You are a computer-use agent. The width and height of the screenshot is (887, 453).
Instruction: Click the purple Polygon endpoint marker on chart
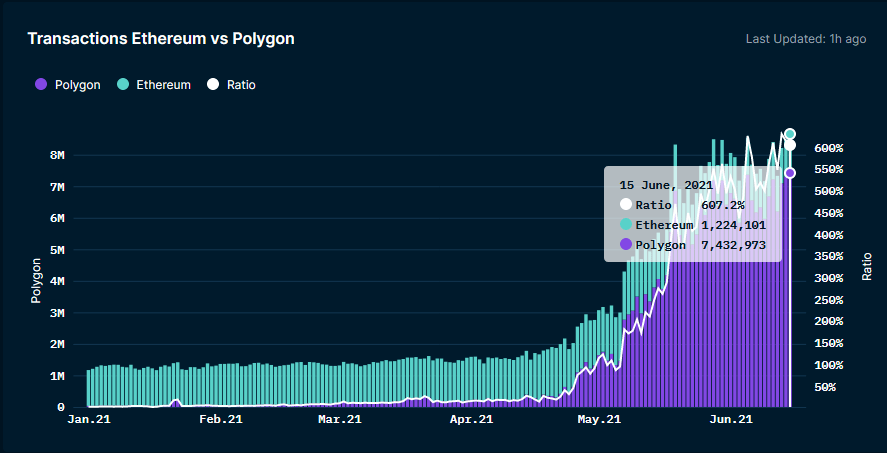click(790, 173)
